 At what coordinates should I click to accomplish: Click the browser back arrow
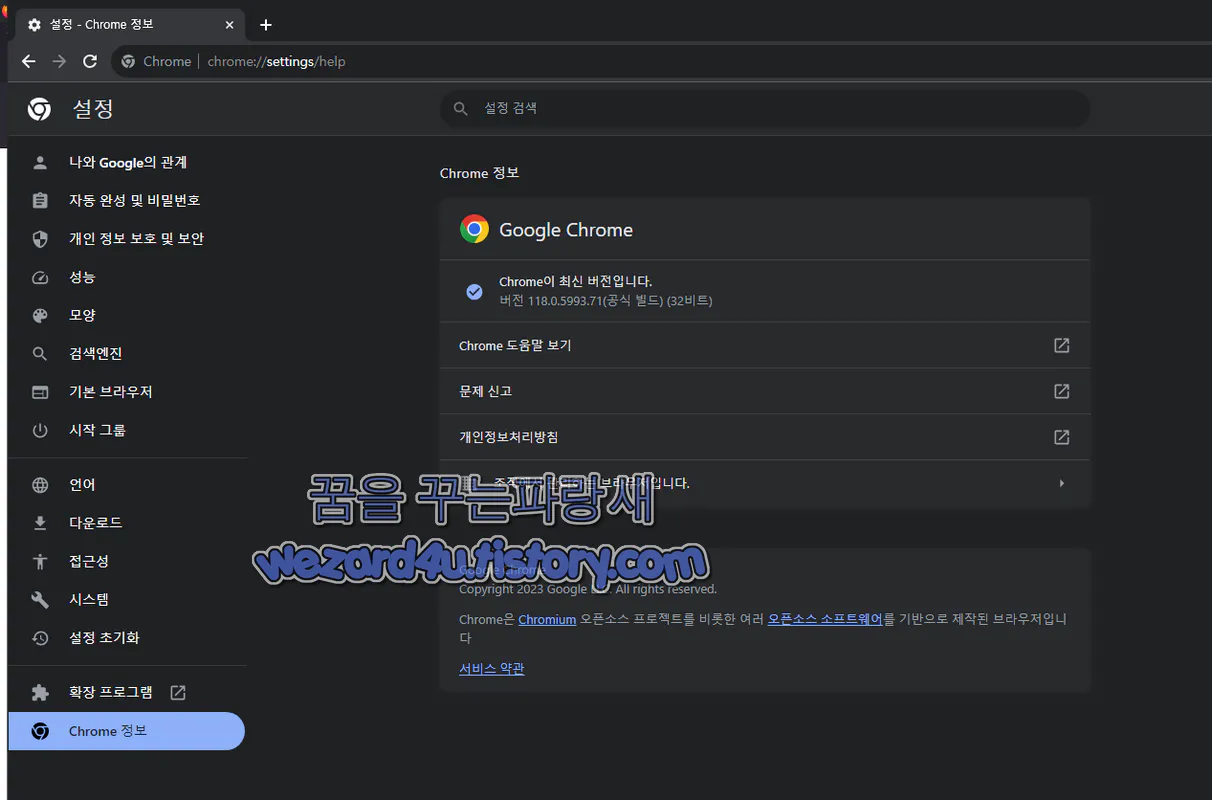click(28, 61)
